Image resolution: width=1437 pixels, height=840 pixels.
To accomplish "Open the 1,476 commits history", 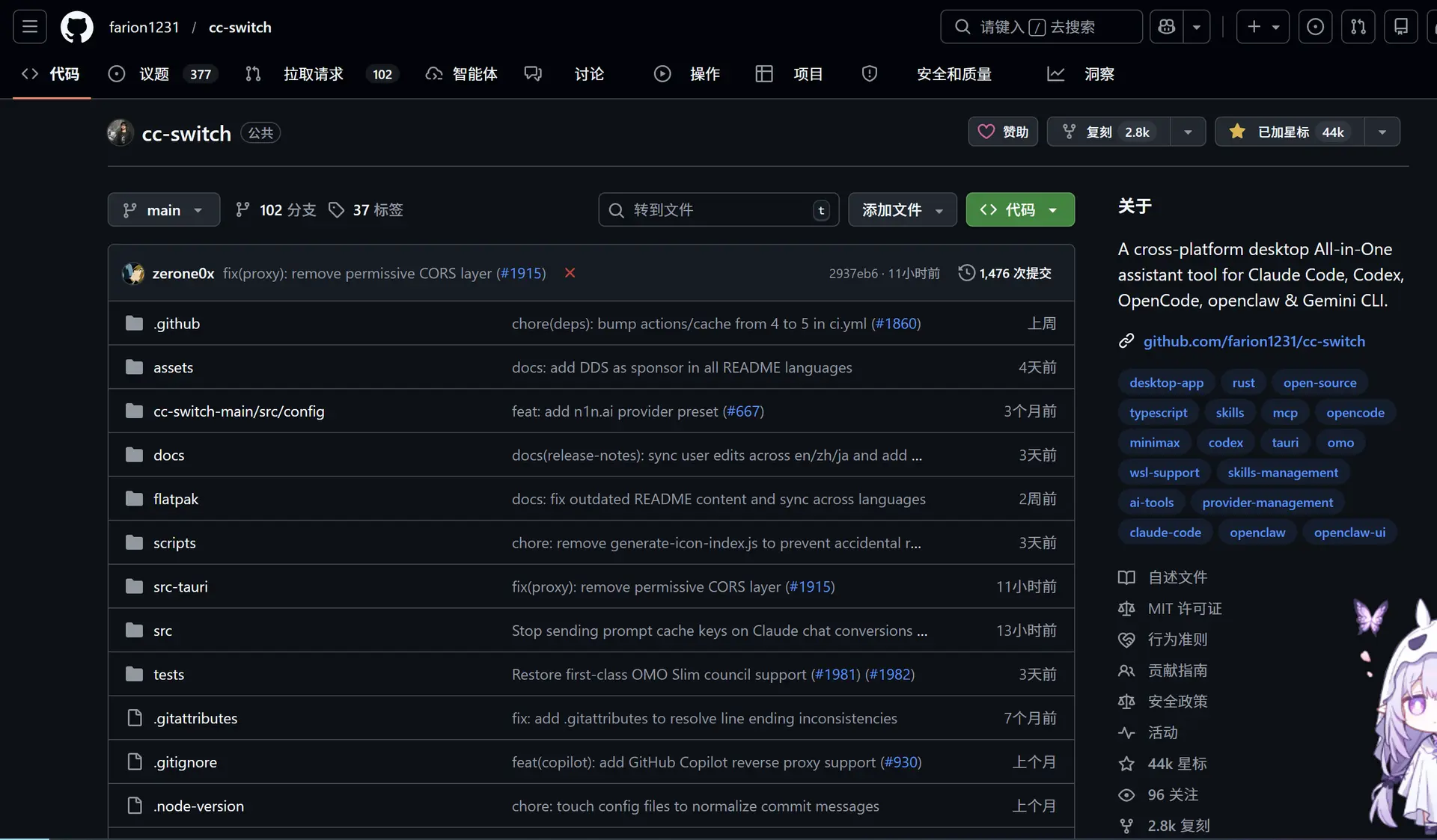I will (x=1005, y=273).
